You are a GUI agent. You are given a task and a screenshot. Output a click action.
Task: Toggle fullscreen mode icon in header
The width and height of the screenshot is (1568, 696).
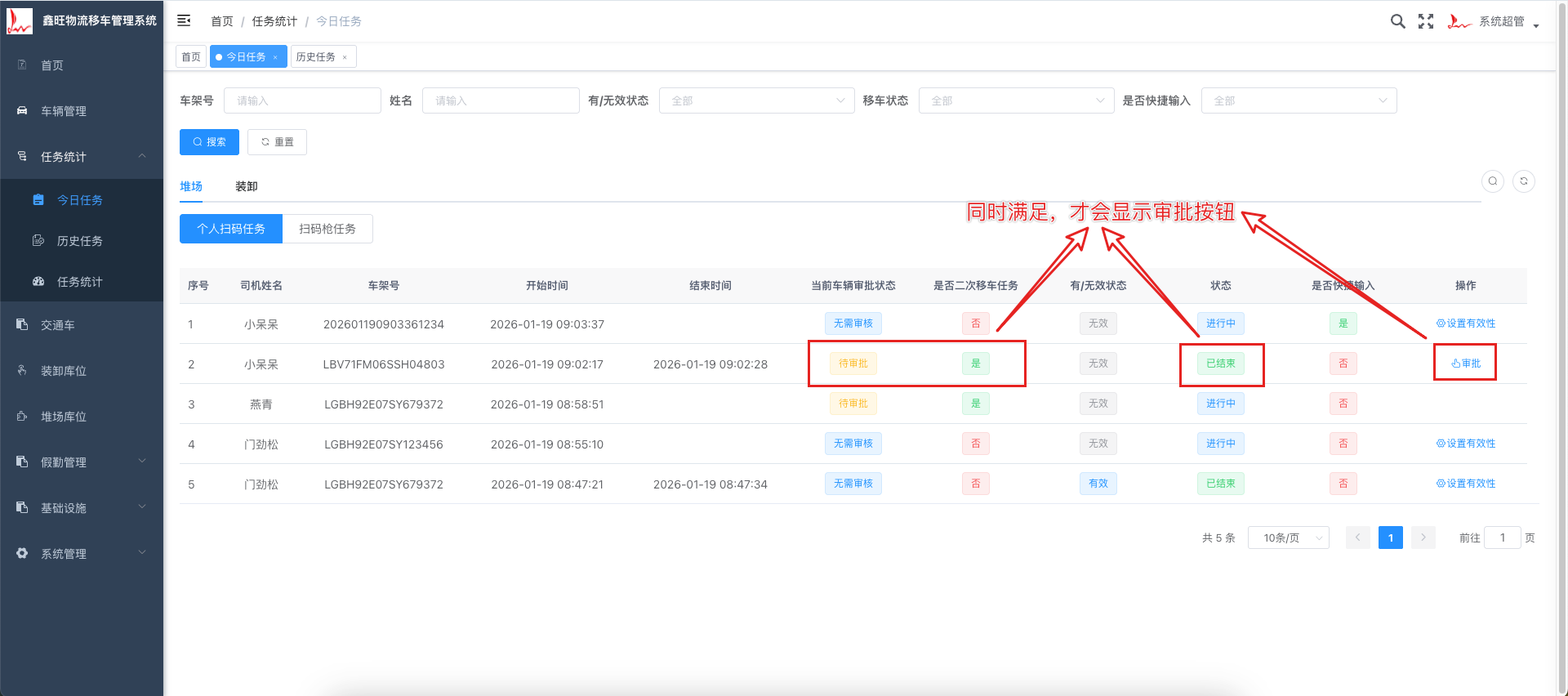point(1426,21)
